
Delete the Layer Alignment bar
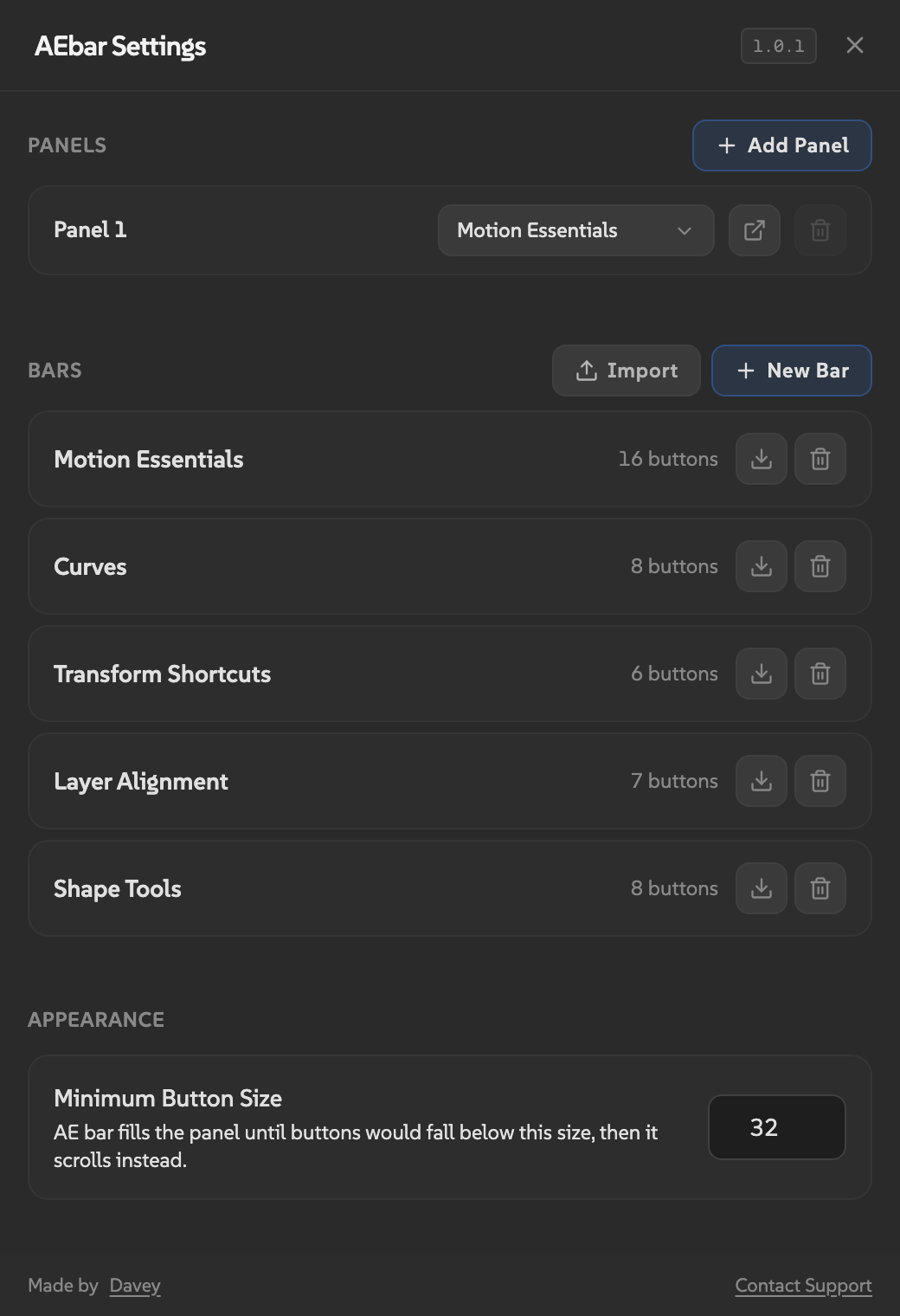click(x=820, y=781)
